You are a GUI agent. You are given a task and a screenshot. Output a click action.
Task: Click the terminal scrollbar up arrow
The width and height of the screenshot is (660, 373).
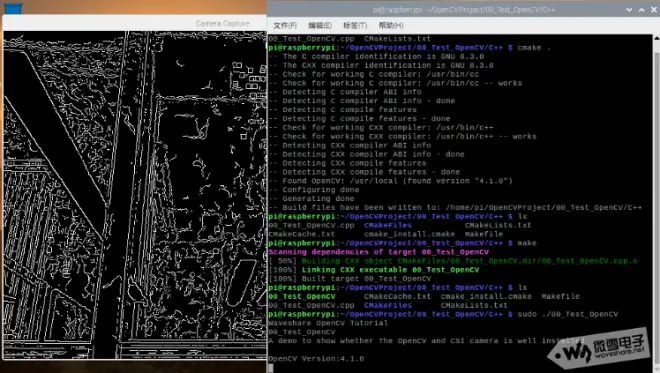tap(657, 38)
